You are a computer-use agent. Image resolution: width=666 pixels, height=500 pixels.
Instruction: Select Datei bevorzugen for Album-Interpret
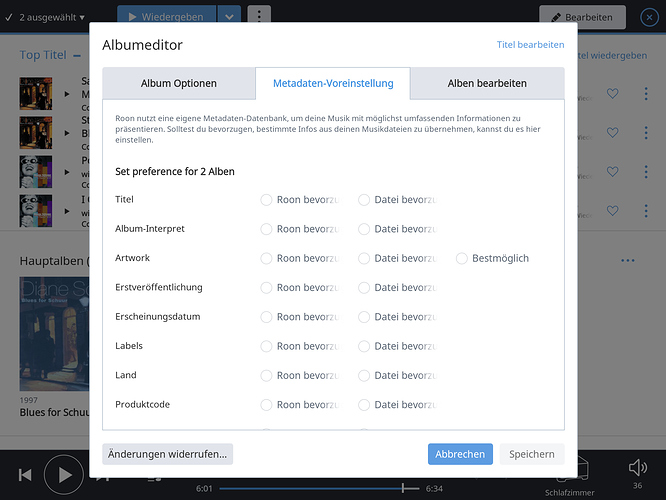click(x=364, y=229)
